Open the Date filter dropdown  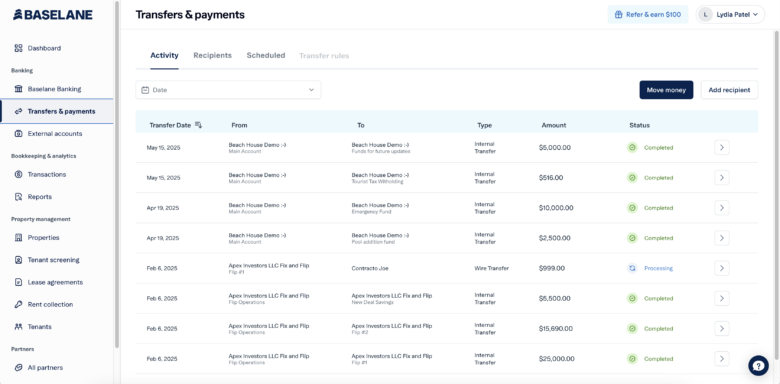pyautogui.click(x=228, y=90)
